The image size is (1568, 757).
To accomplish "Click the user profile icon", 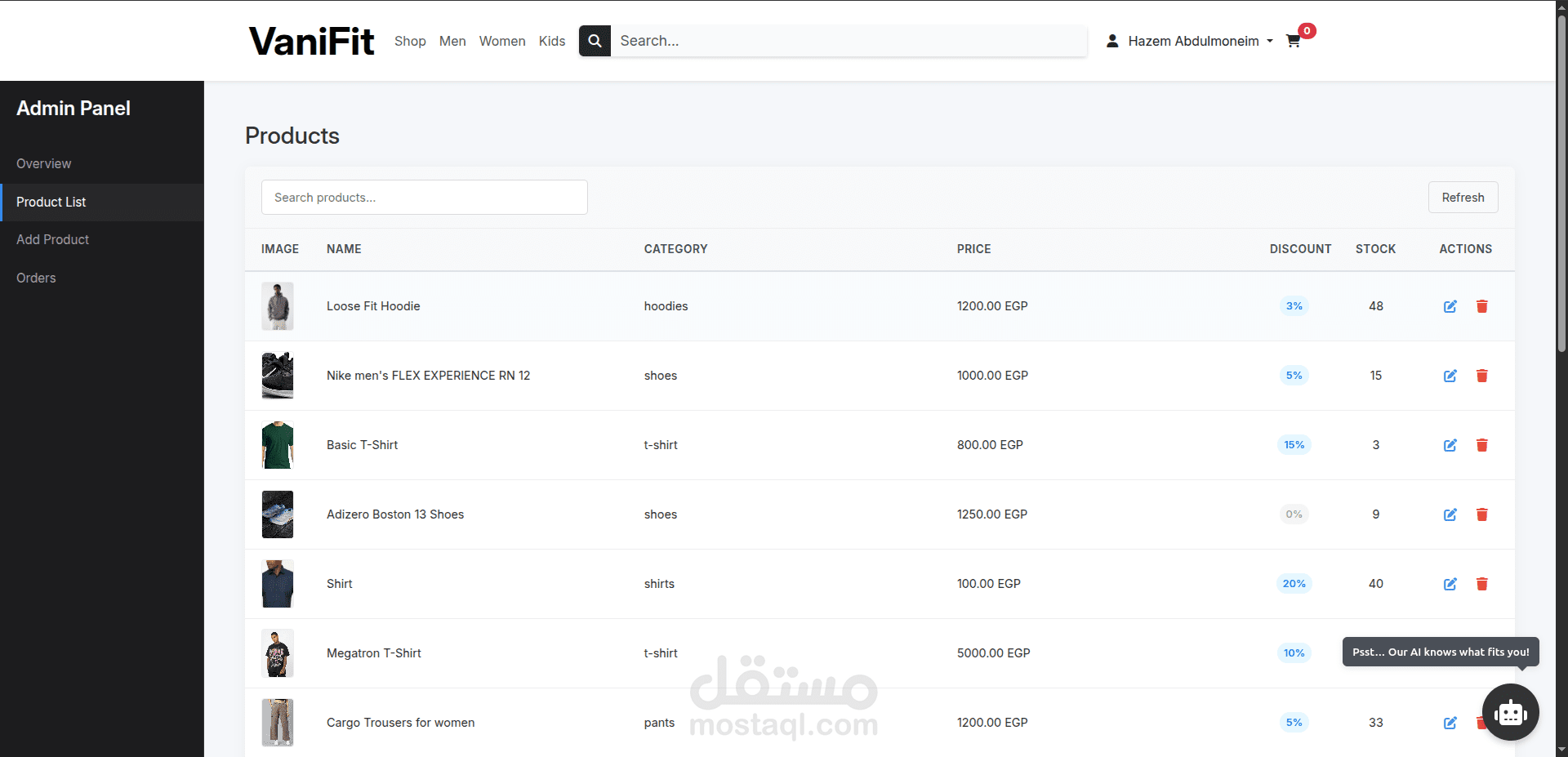I will (x=1112, y=41).
